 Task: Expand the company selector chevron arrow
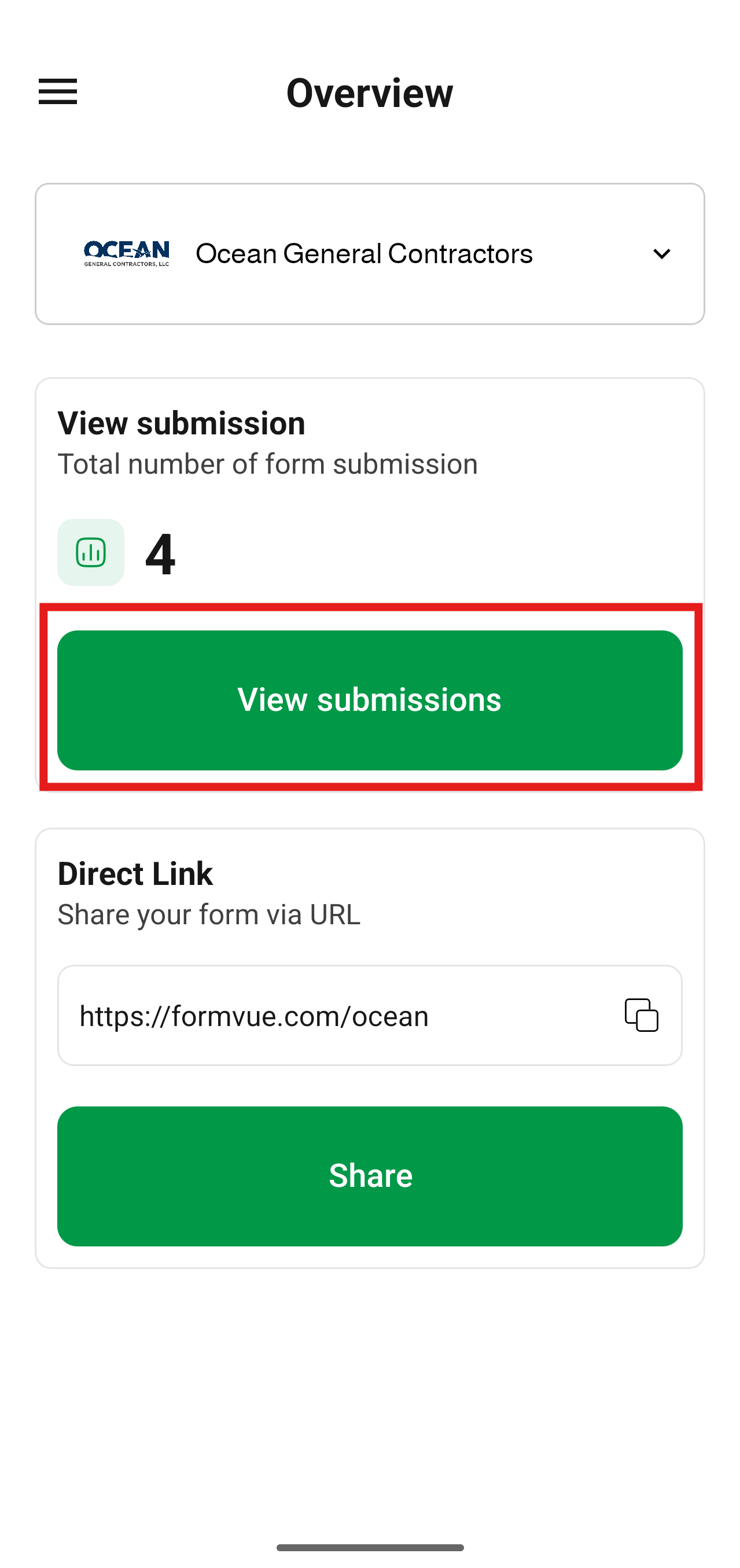661,254
